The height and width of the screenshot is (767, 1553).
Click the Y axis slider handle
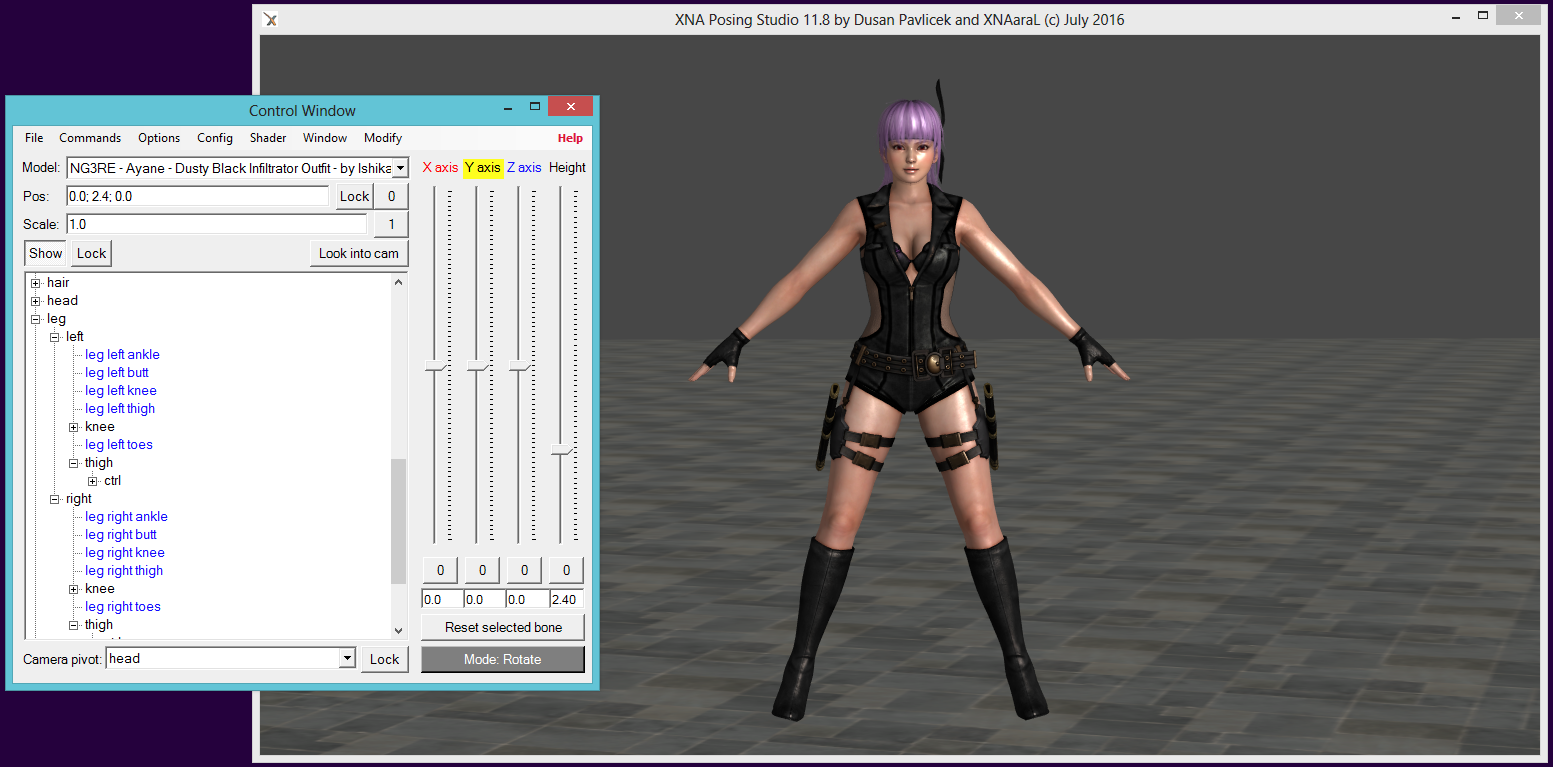[x=478, y=368]
